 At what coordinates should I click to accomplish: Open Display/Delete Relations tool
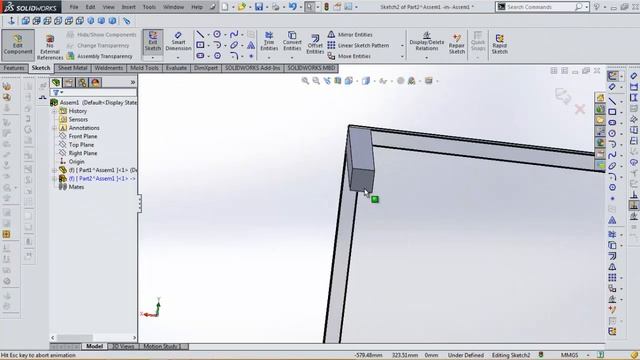pyautogui.click(x=427, y=42)
